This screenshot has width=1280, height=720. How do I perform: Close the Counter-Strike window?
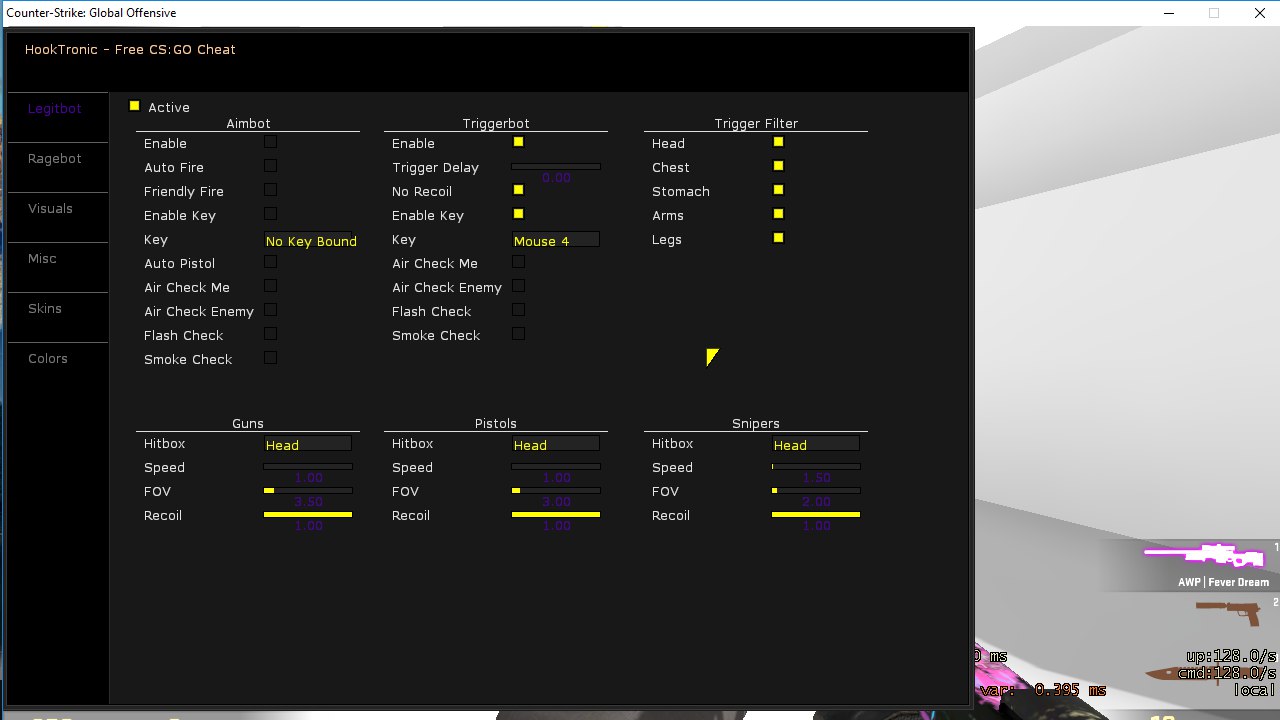click(x=1258, y=13)
